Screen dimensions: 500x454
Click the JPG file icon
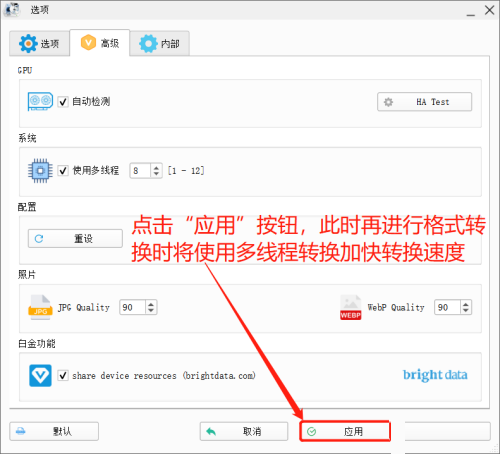[x=40, y=307]
